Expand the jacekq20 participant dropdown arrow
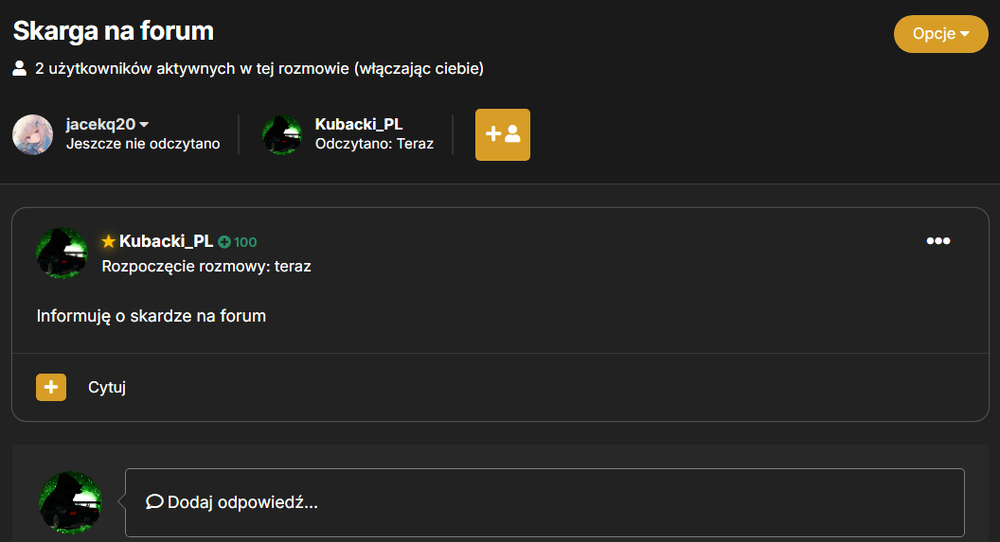1000x542 pixels. click(144, 124)
